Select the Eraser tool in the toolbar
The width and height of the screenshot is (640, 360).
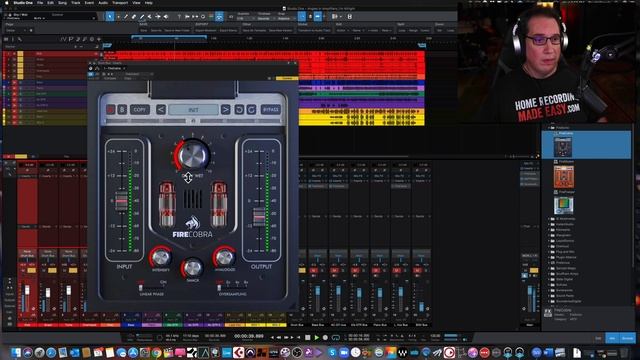[x=134, y=17]
